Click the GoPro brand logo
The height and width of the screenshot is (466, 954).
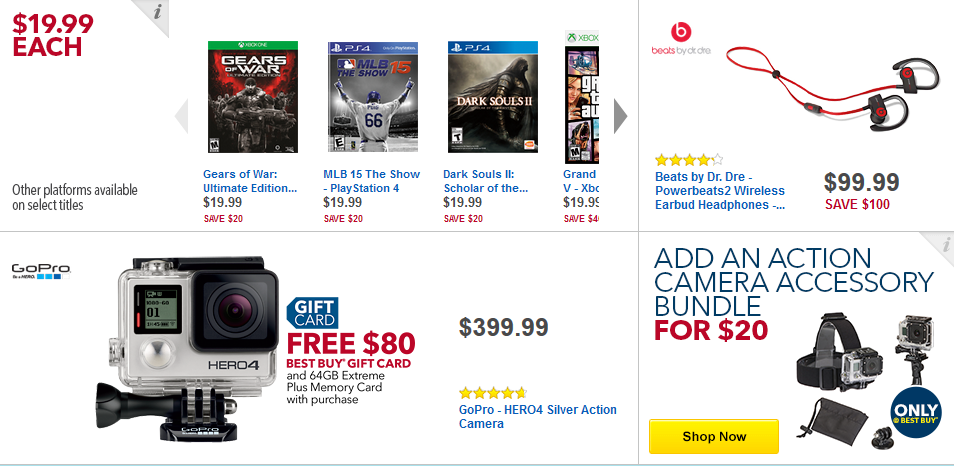click(41, 271)
